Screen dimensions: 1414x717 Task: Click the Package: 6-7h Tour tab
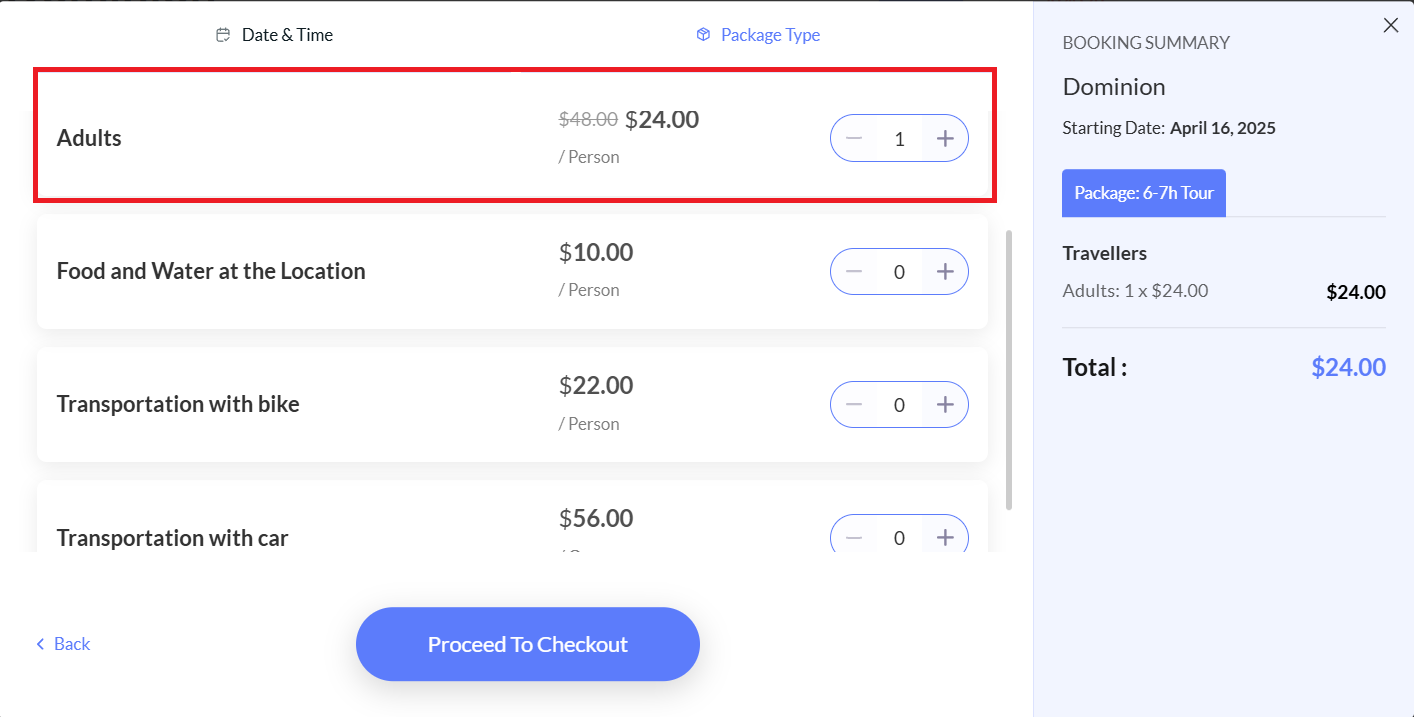1144,193
